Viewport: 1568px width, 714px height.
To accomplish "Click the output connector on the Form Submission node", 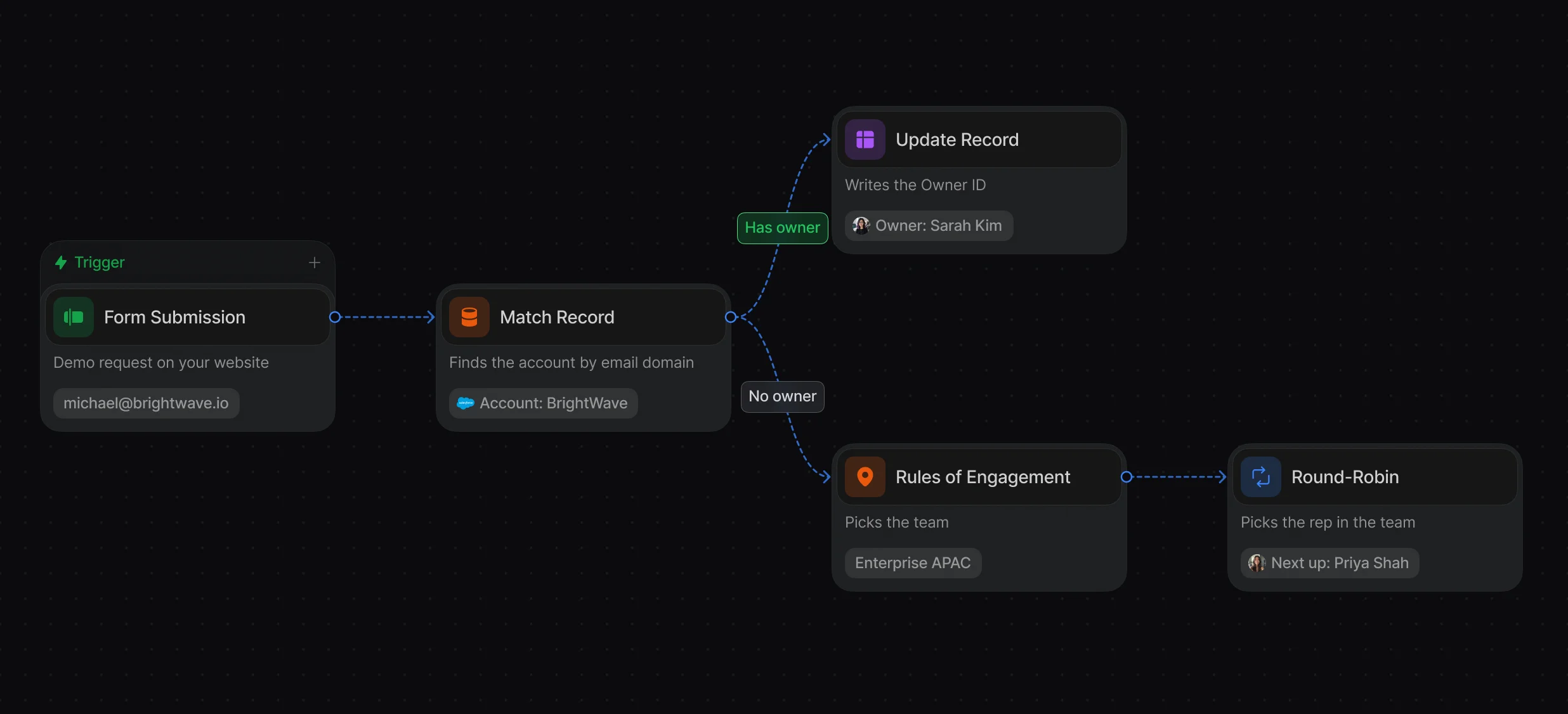I will point(335,317).
